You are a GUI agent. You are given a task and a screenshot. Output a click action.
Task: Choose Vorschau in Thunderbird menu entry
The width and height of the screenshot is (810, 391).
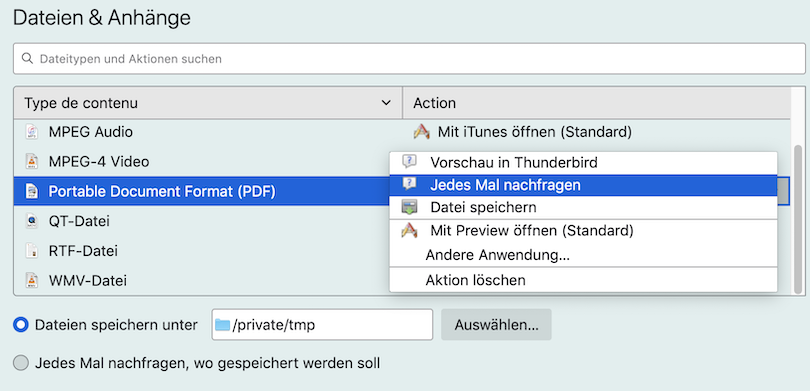[x=583, y=163]
